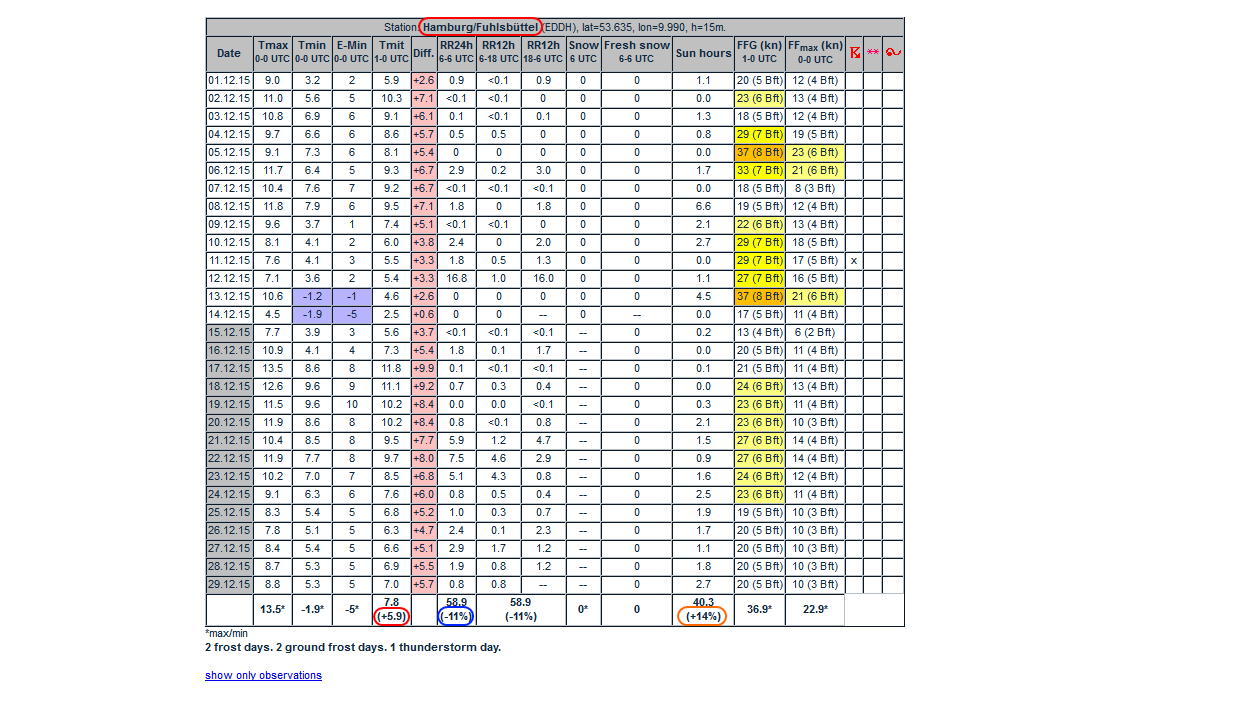Click the RR12h 18-6 UTC column header
This screenshot has height=702, width=1248.
point(543,54)
